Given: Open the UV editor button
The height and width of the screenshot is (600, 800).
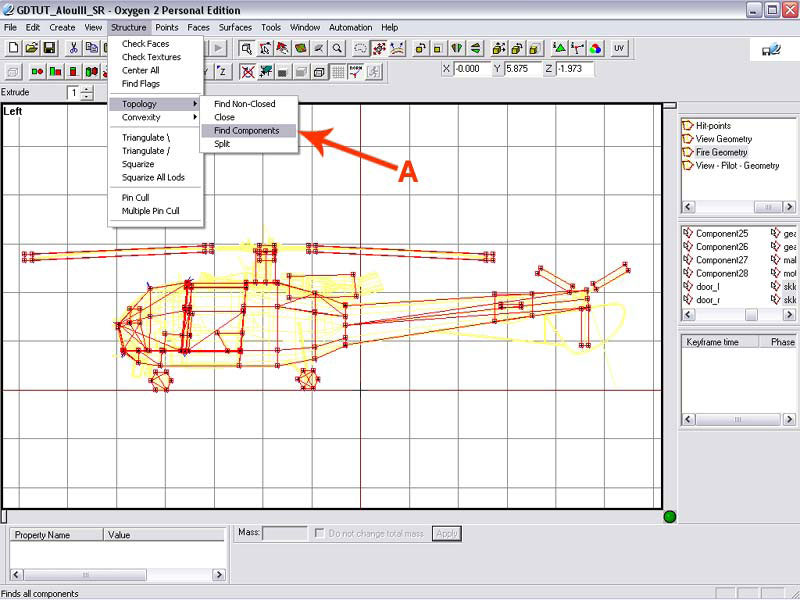Looking at the screenshot, I should (620, 48).
